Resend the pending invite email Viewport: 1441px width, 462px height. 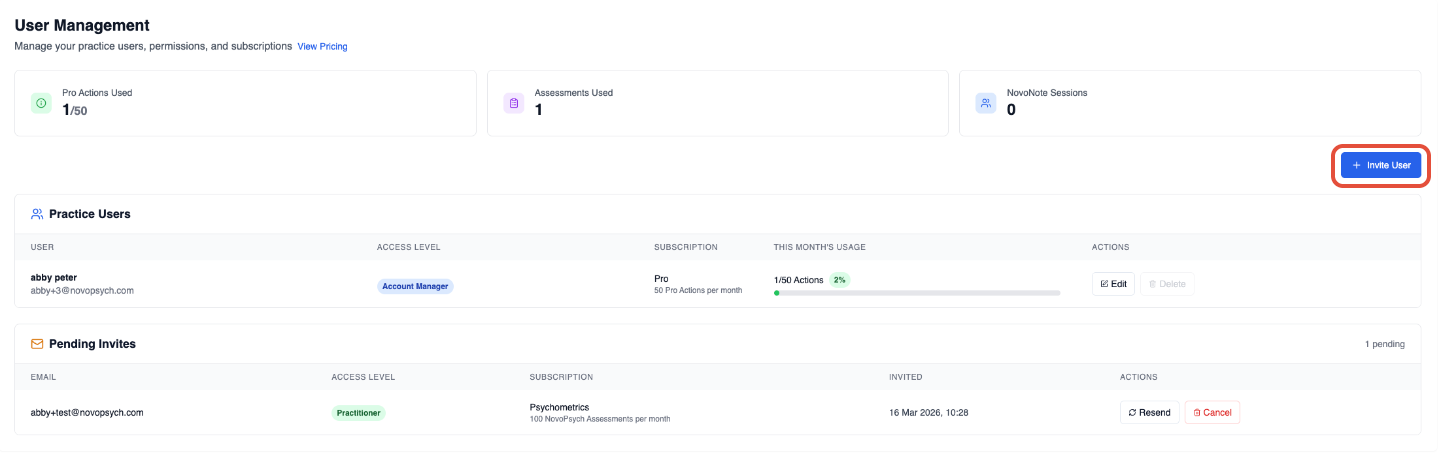tap(1148, 412)
